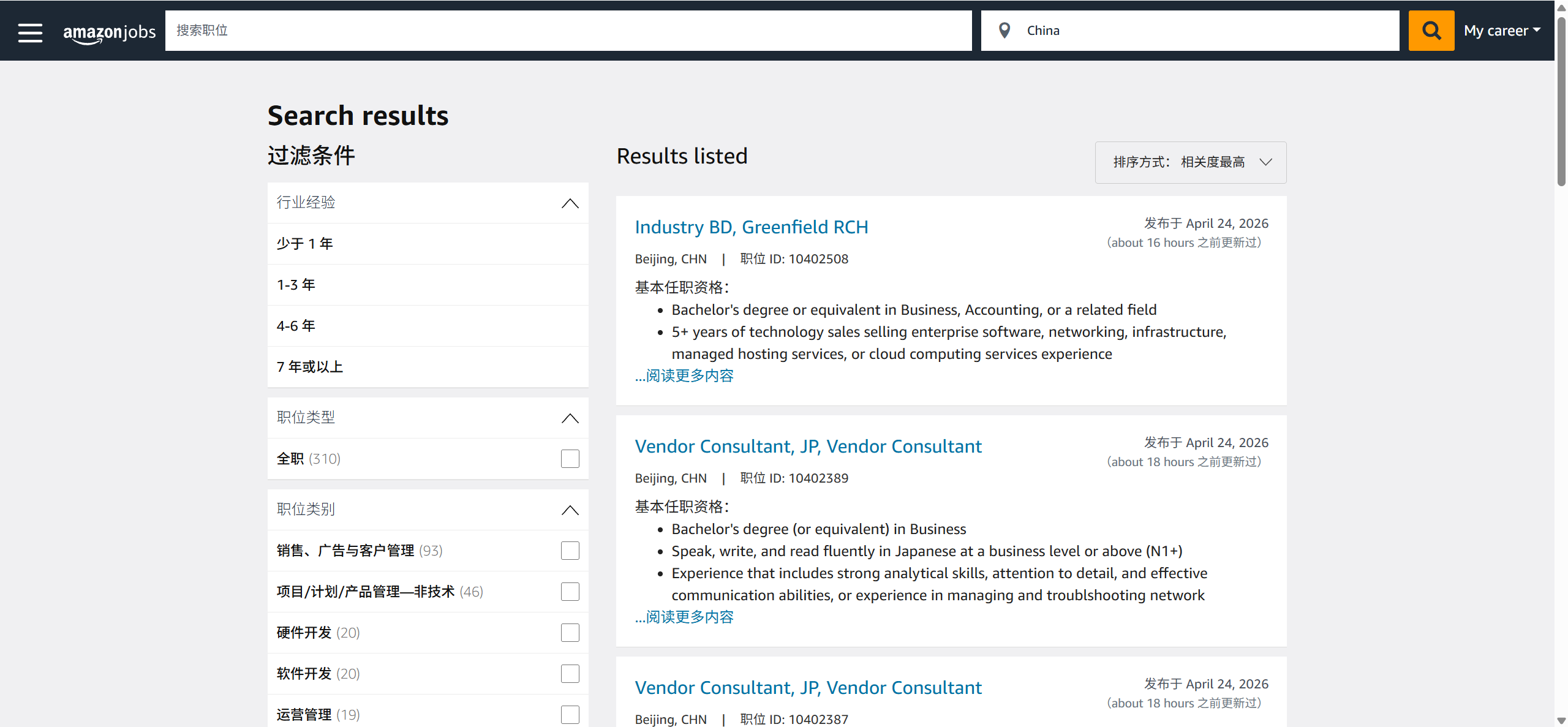Click the 搜索职位 search input field
The image size is (1568, 727).
568,31
